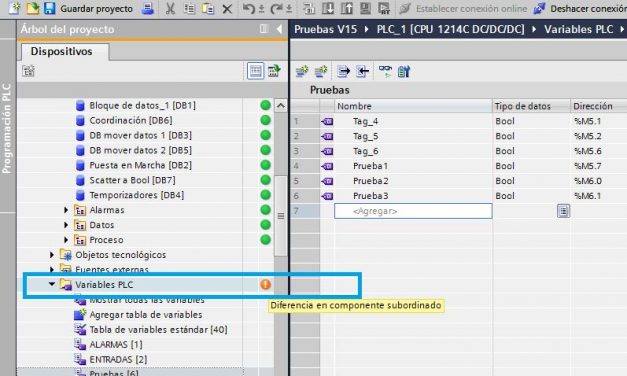Click the monitor all glasses icon

coord(385,71)
